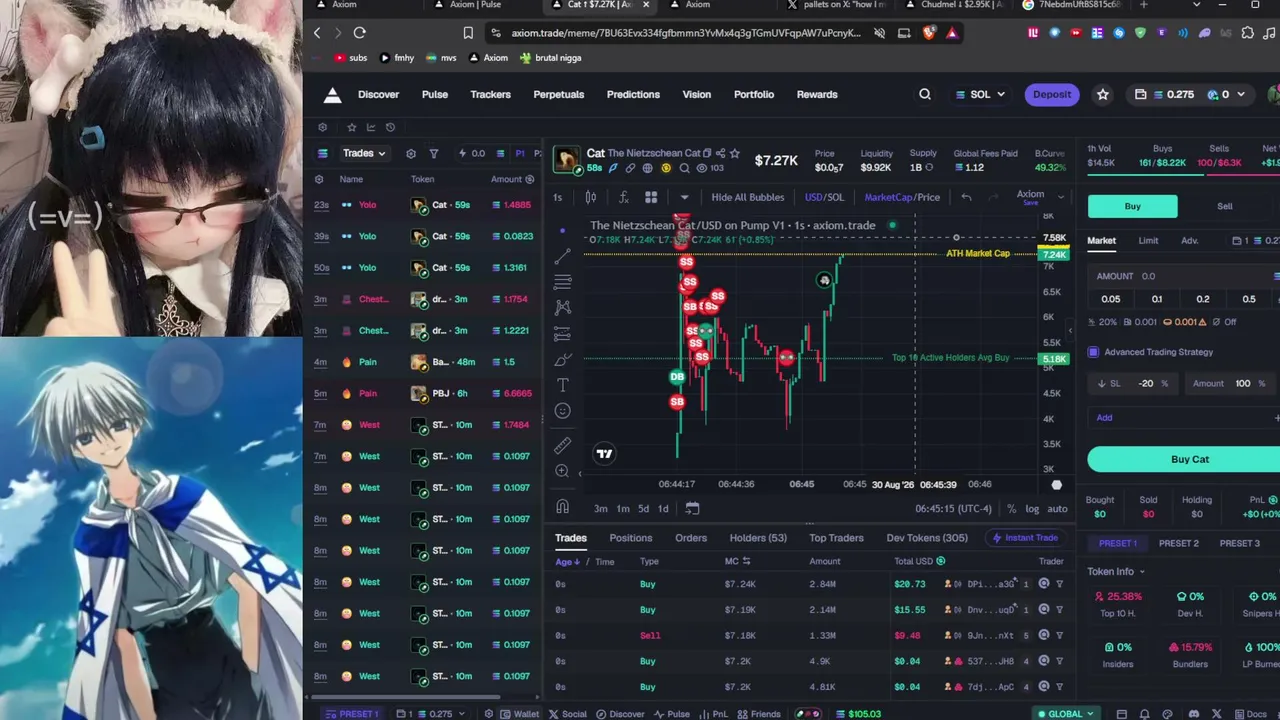The image size is (1280, 720).
Task: Reload the browser page
Action: [x=360, y=33]
